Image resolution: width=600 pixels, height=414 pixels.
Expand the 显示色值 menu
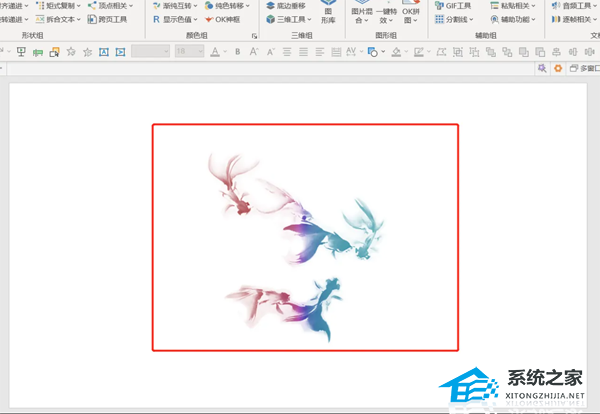[x=175, y=19]
